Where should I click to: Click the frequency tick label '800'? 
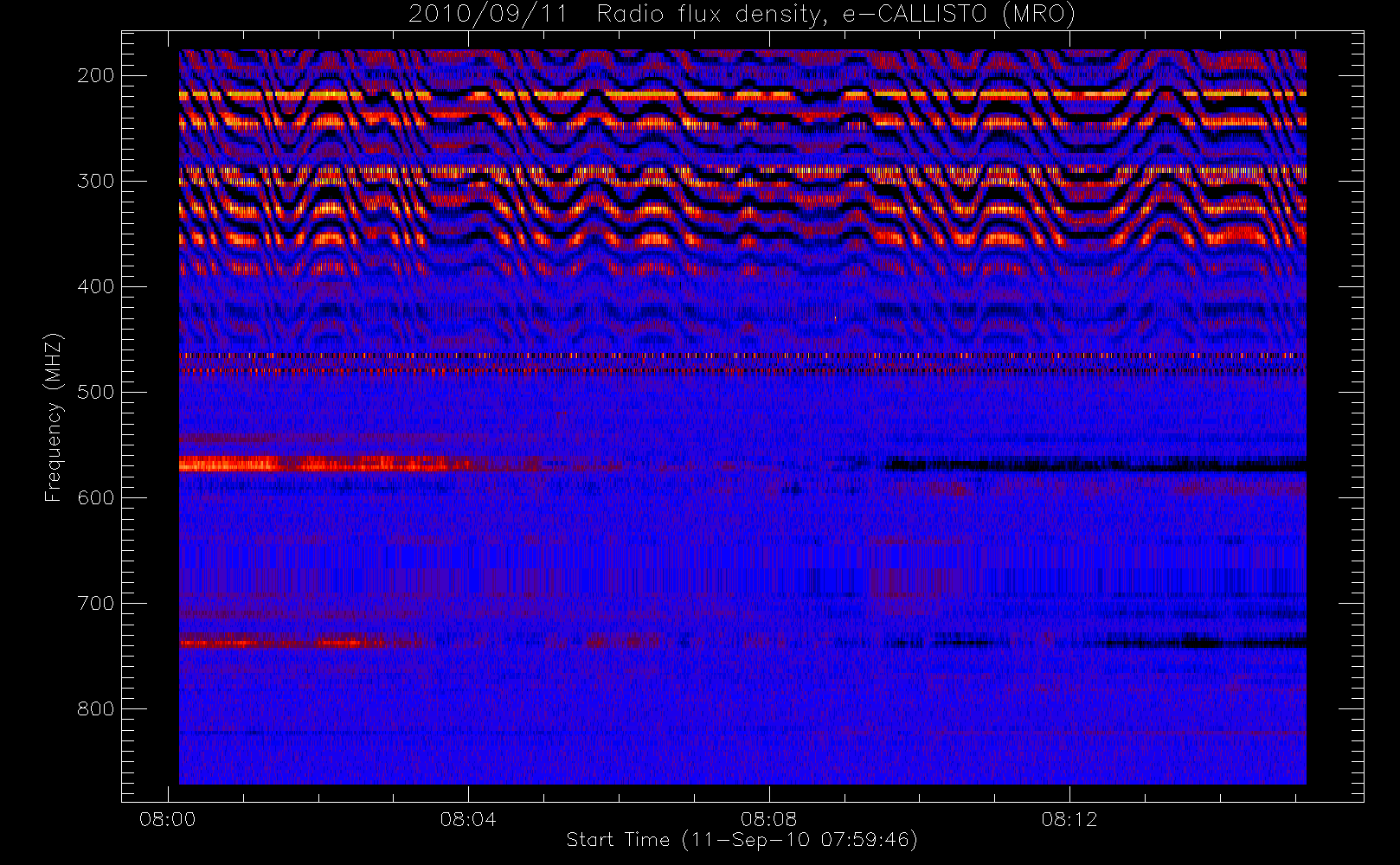point(96,708)
